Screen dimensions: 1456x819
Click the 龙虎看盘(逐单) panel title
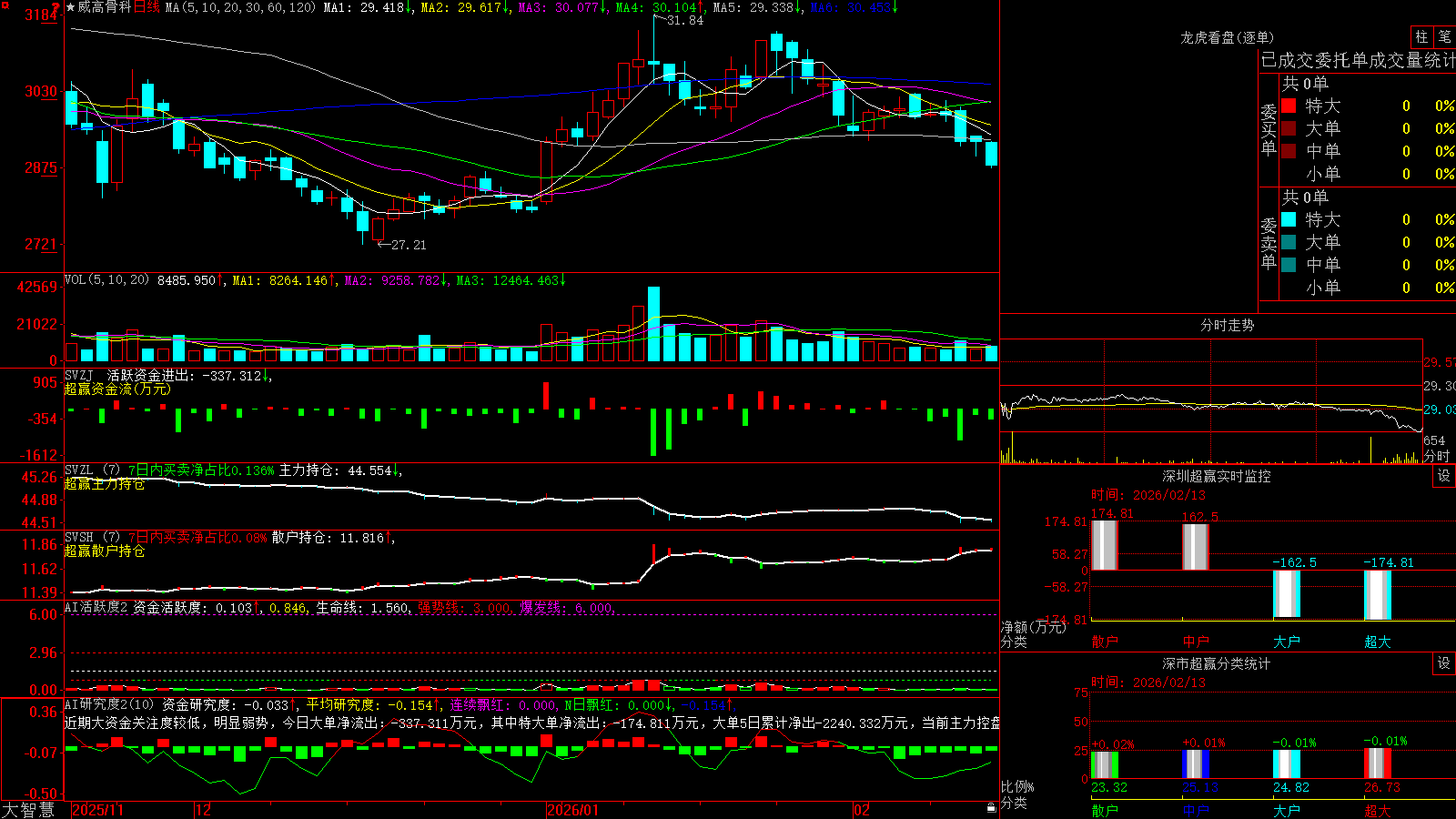pos(1227,38)
